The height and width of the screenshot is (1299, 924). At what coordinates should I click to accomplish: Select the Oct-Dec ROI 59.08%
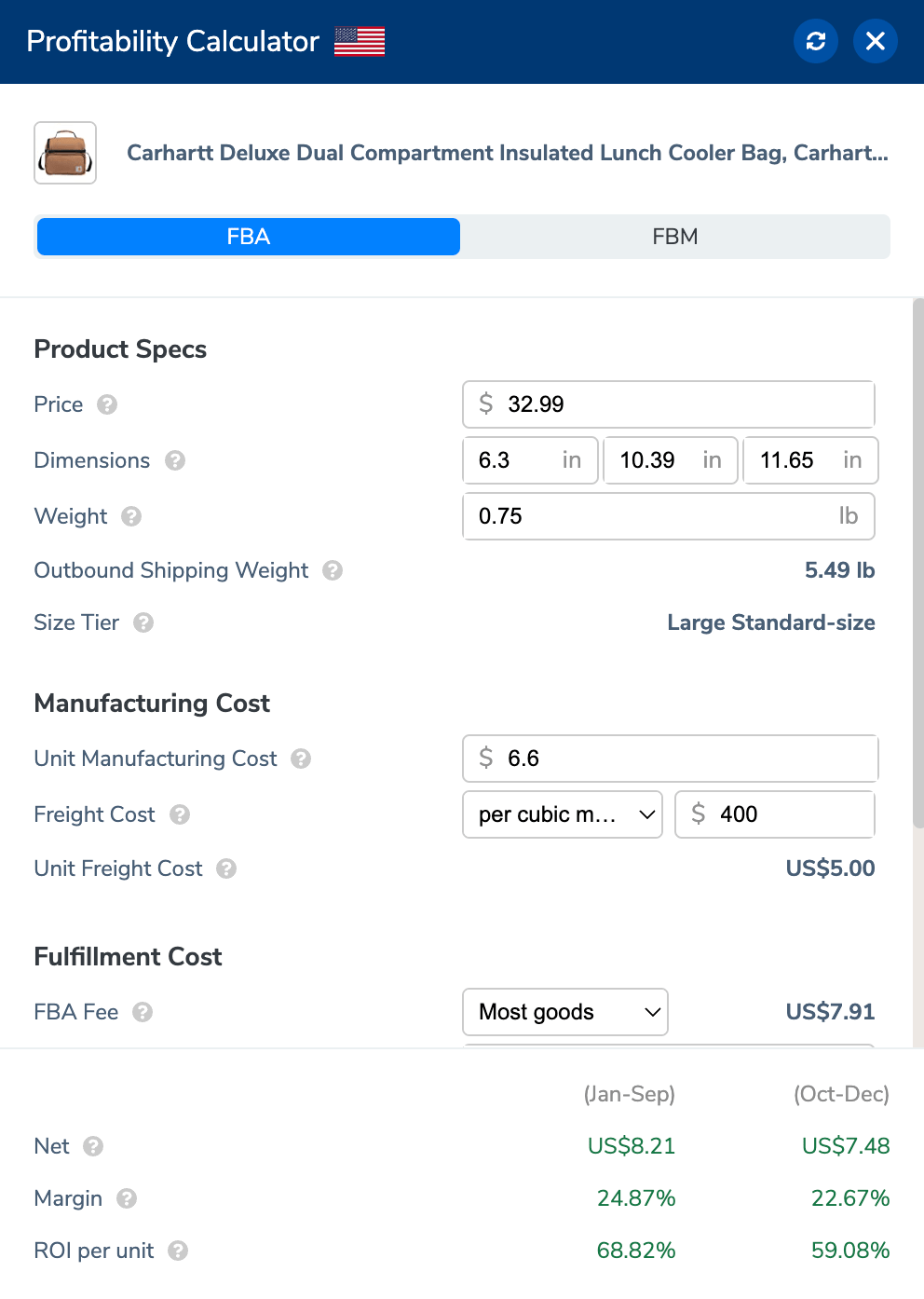pyautogui.click(x=850, y=1251)
